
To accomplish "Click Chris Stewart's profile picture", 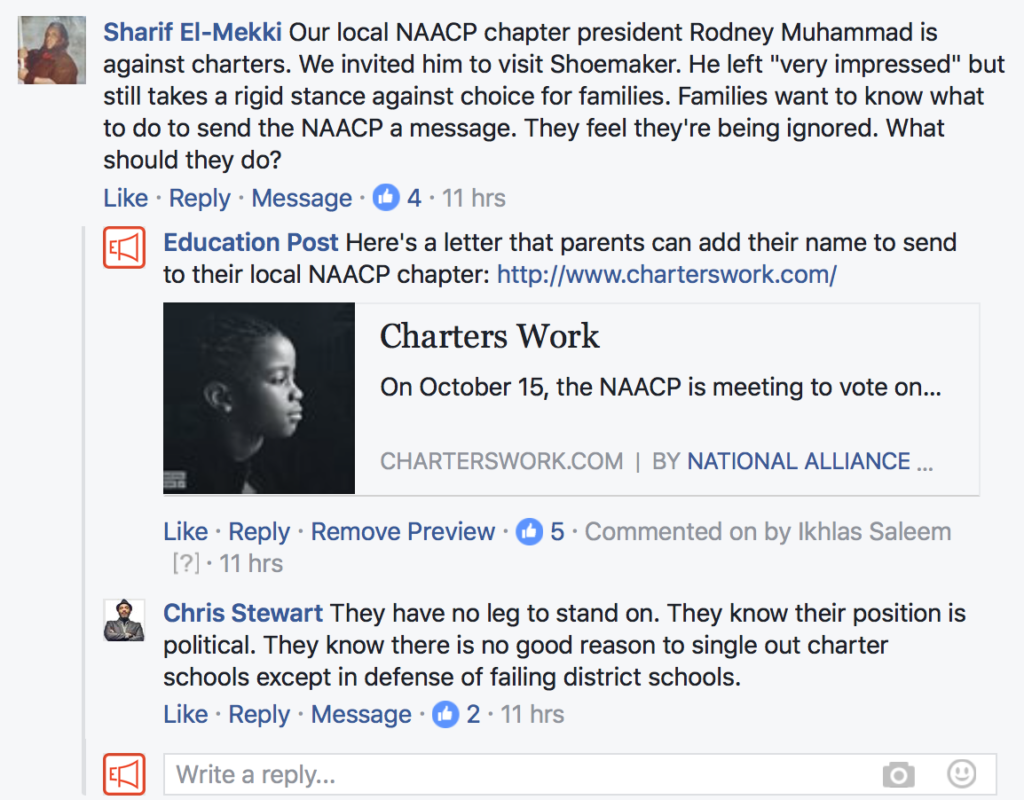I will [125, 620].
